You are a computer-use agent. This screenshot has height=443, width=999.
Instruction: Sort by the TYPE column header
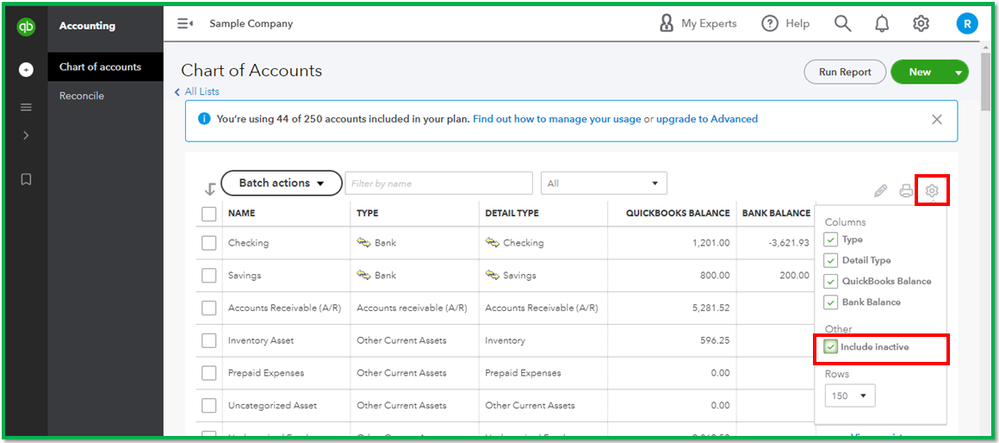click(x=368, y=214)
